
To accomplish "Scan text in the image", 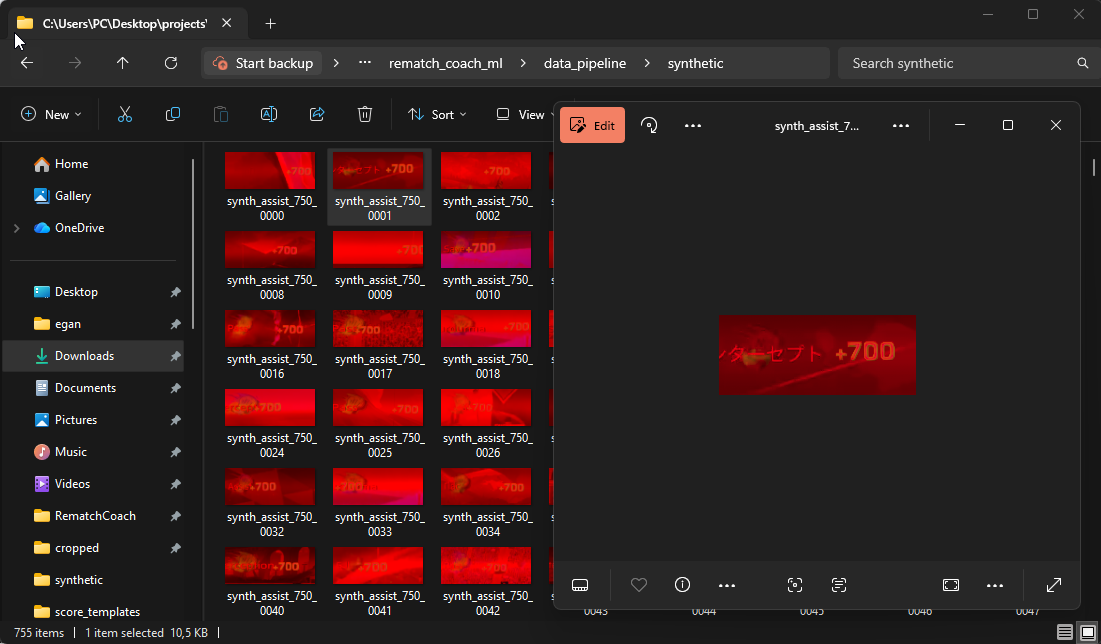I will point(839,585).
